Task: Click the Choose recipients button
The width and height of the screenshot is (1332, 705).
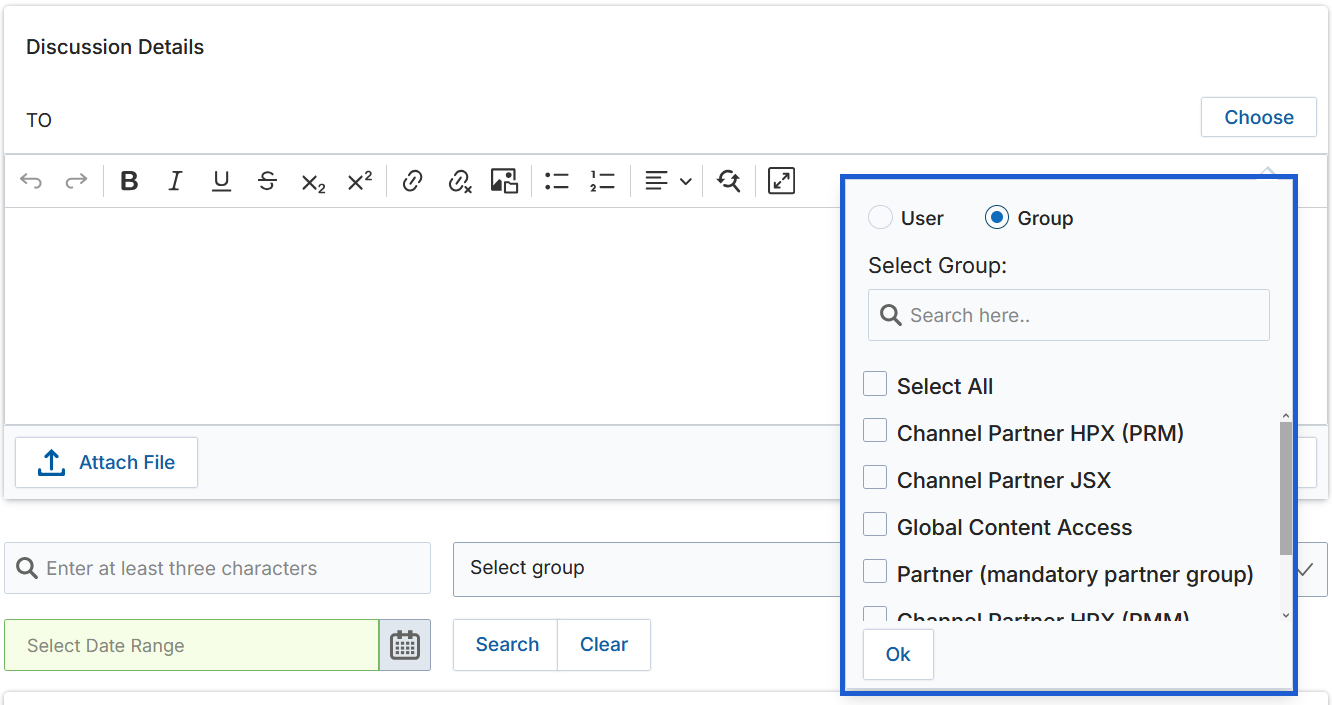Action: 1259,117
